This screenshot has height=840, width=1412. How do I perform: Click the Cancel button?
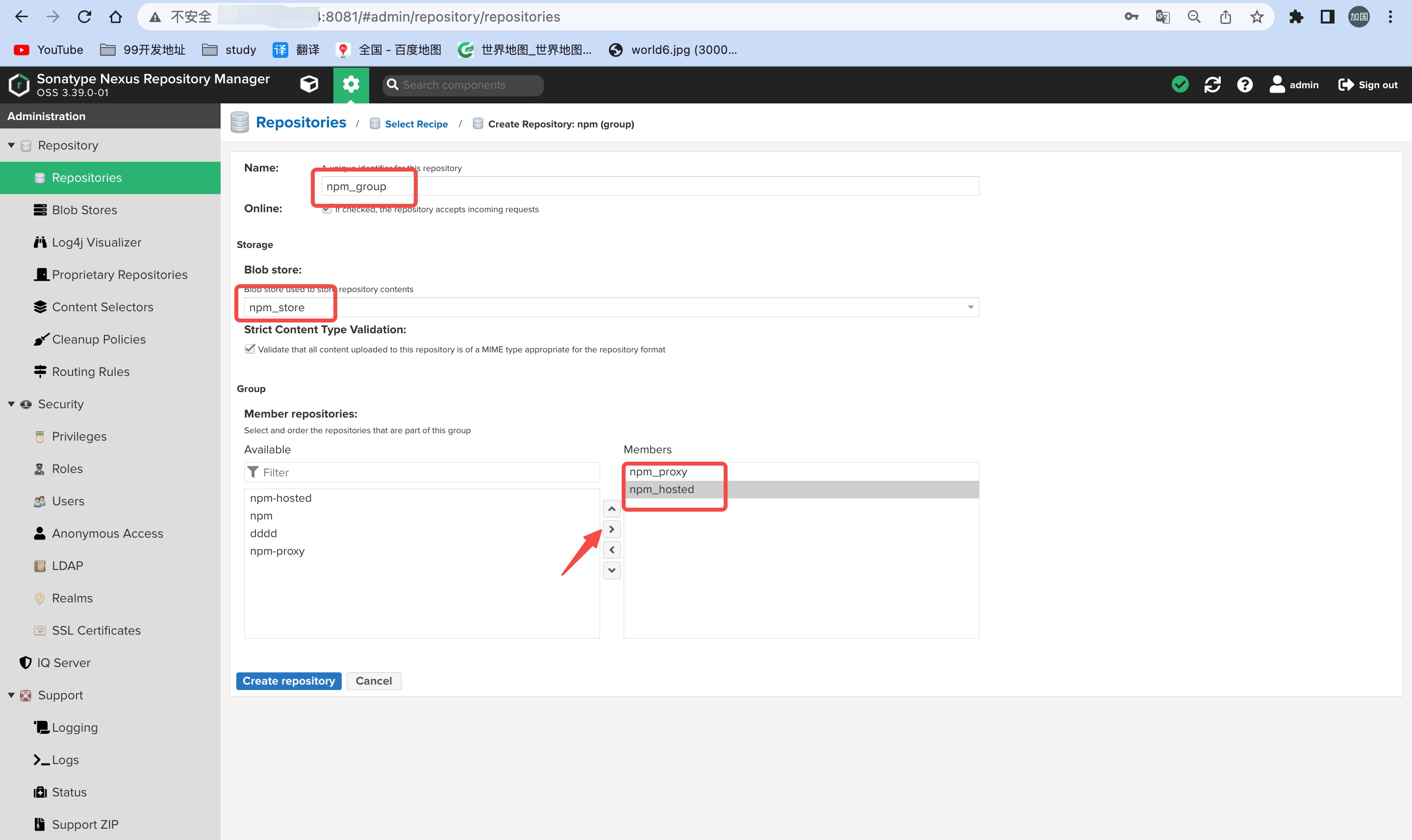coord(374,681)
